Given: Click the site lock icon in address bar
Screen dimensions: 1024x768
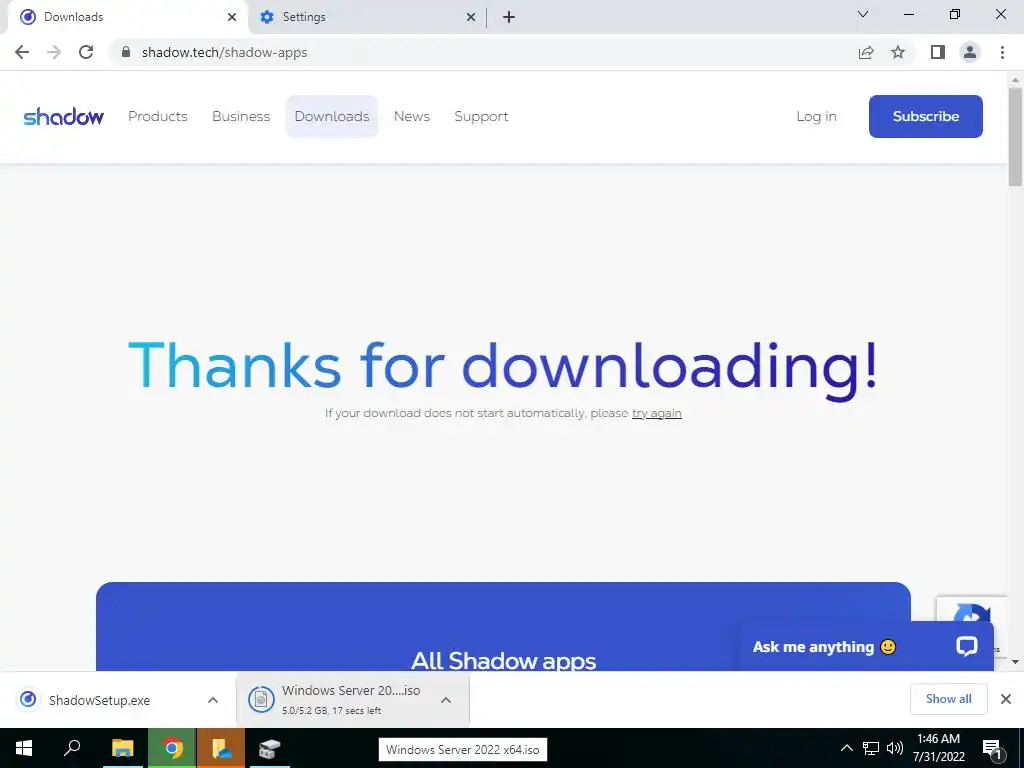Looking at the screenshot, I should pyautogui.click(x=126, y=52).
